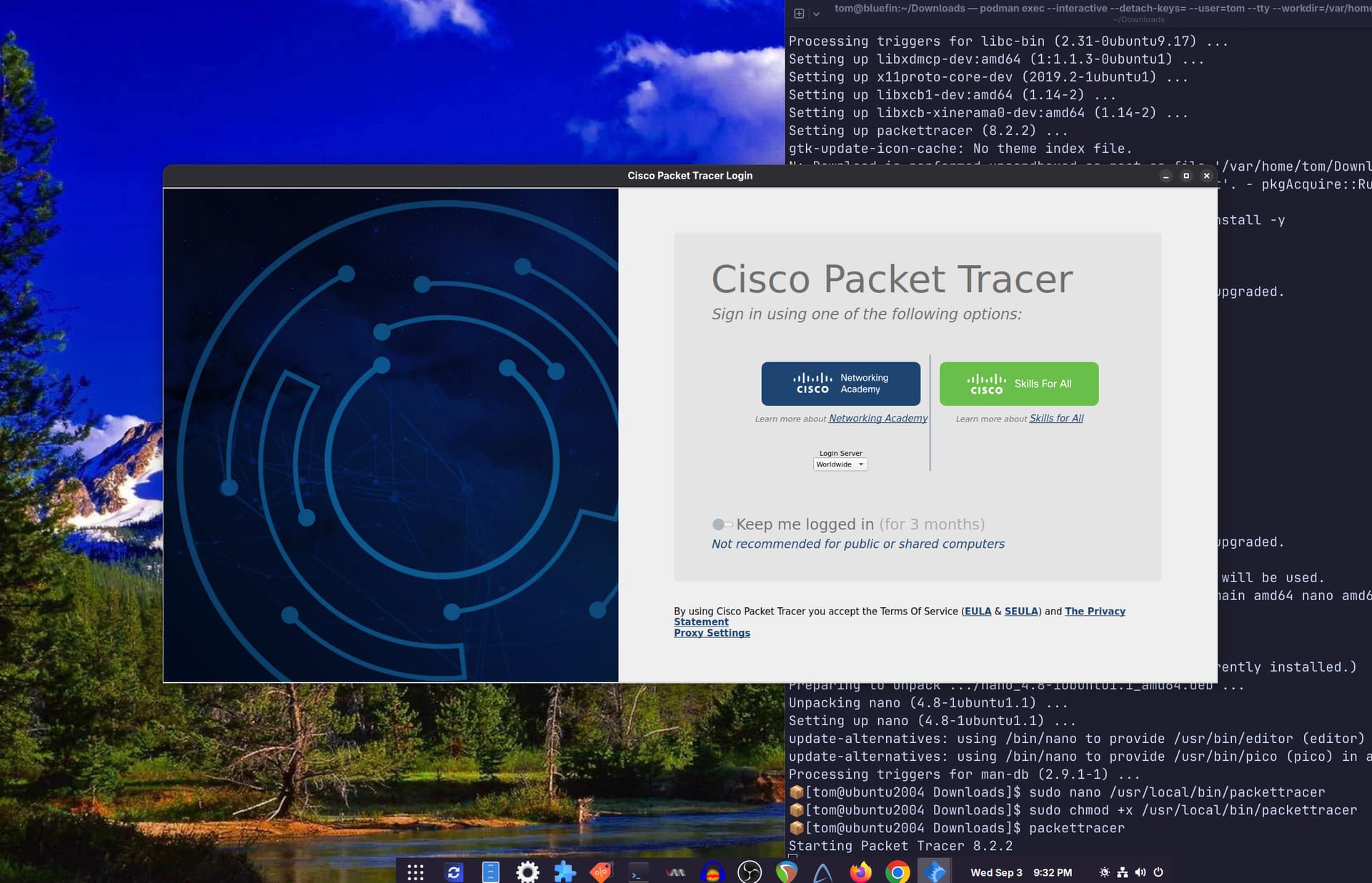The image size is (1372, 883).
Task: Launch Firefox from the dock
Action: pos(860,872)
